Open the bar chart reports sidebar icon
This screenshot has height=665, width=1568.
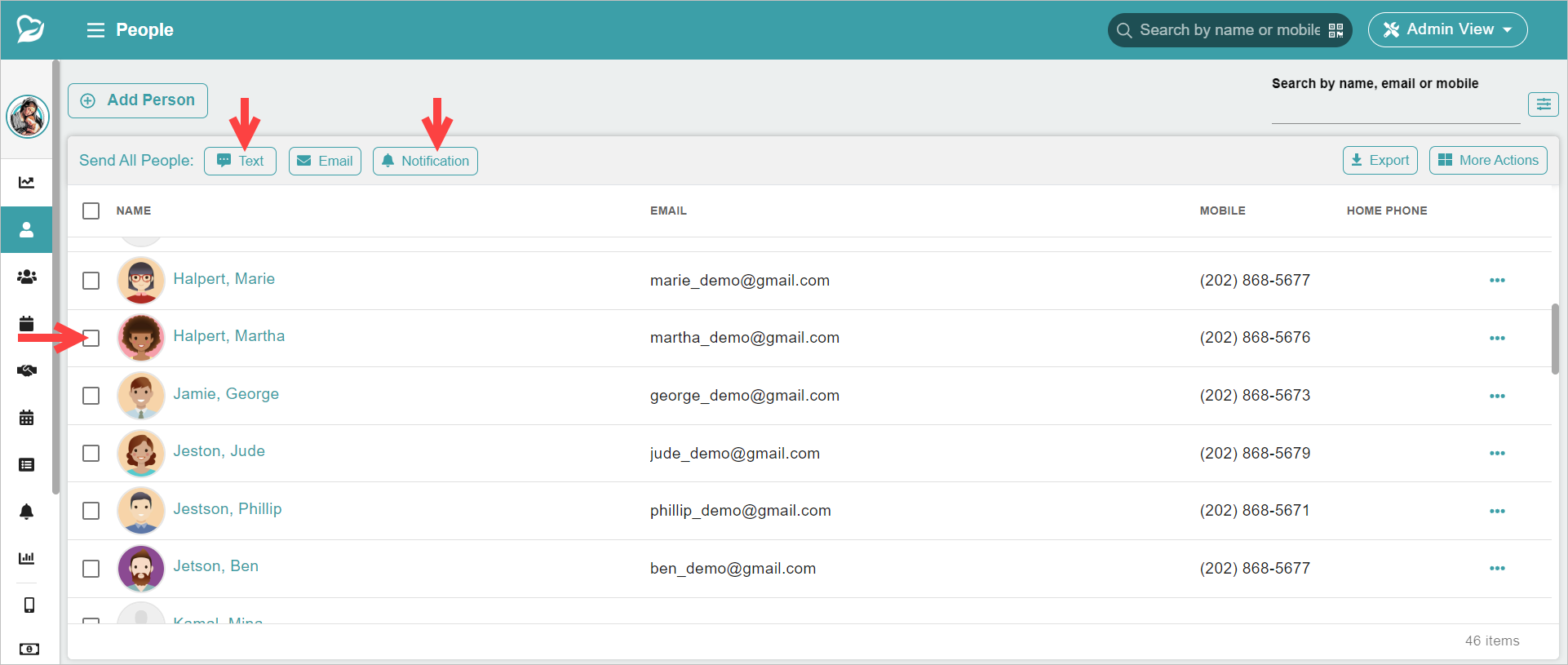coord(27,558)
